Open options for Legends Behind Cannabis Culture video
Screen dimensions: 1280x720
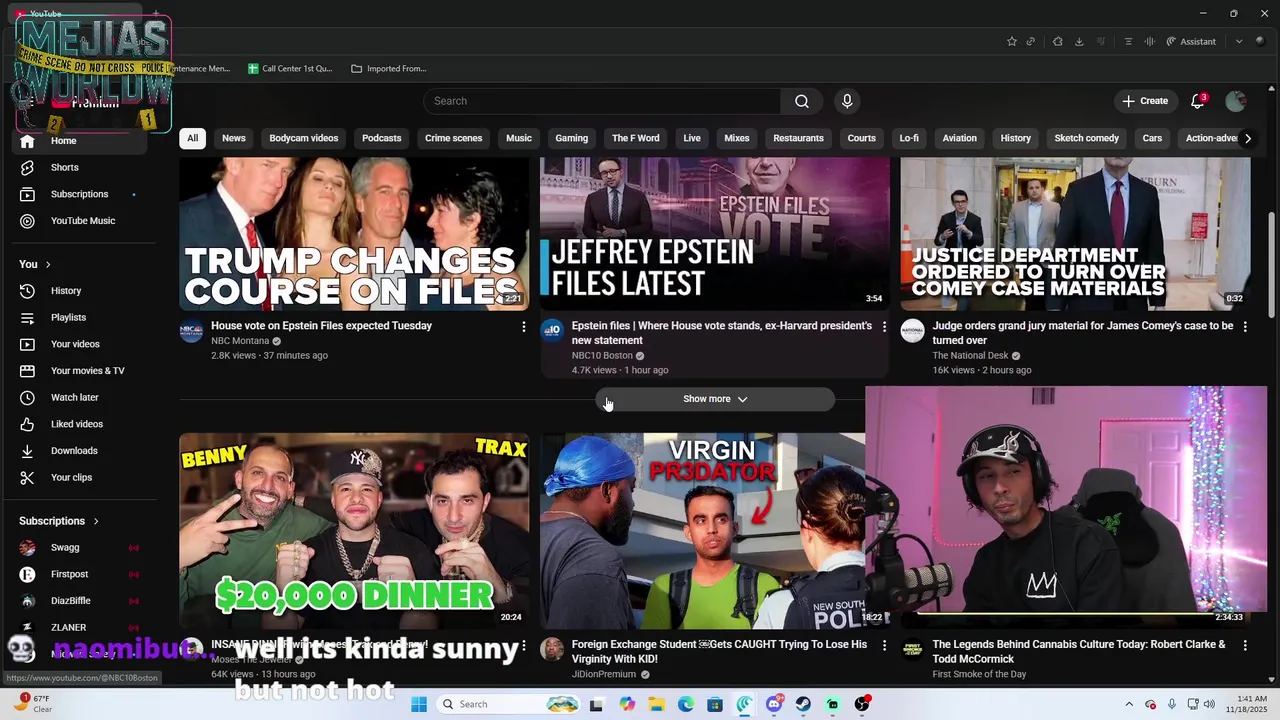pyautogui.click(x=1245, y=646)
